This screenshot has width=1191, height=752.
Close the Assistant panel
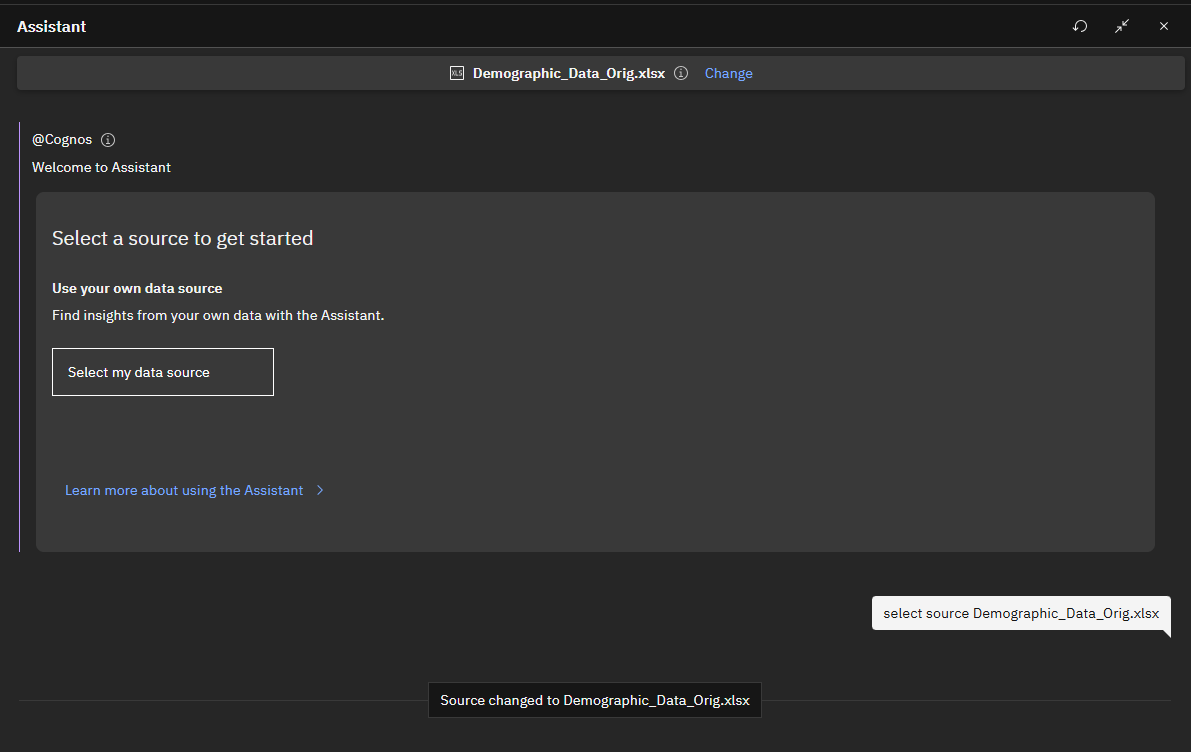pos(1164,27)
